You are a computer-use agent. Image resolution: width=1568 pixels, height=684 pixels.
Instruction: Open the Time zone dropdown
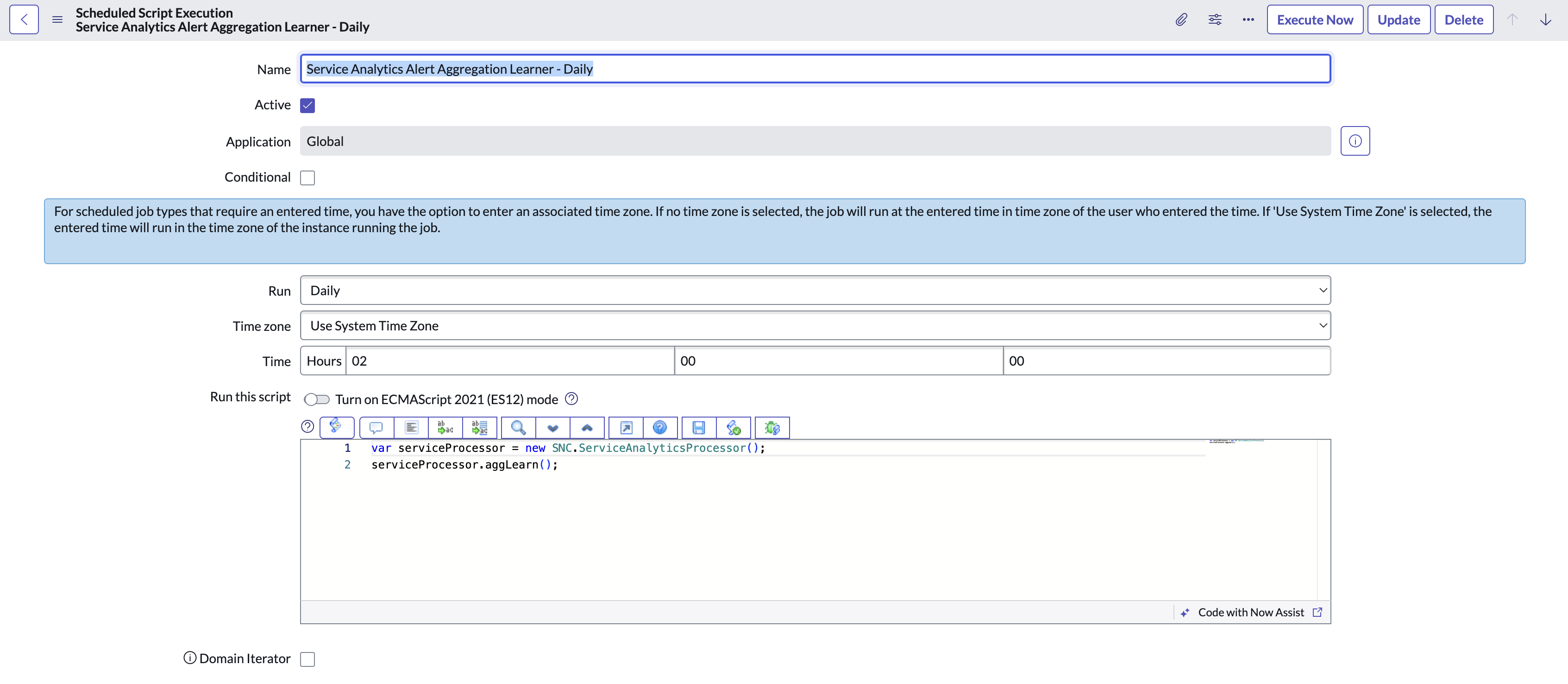[815, 326]
